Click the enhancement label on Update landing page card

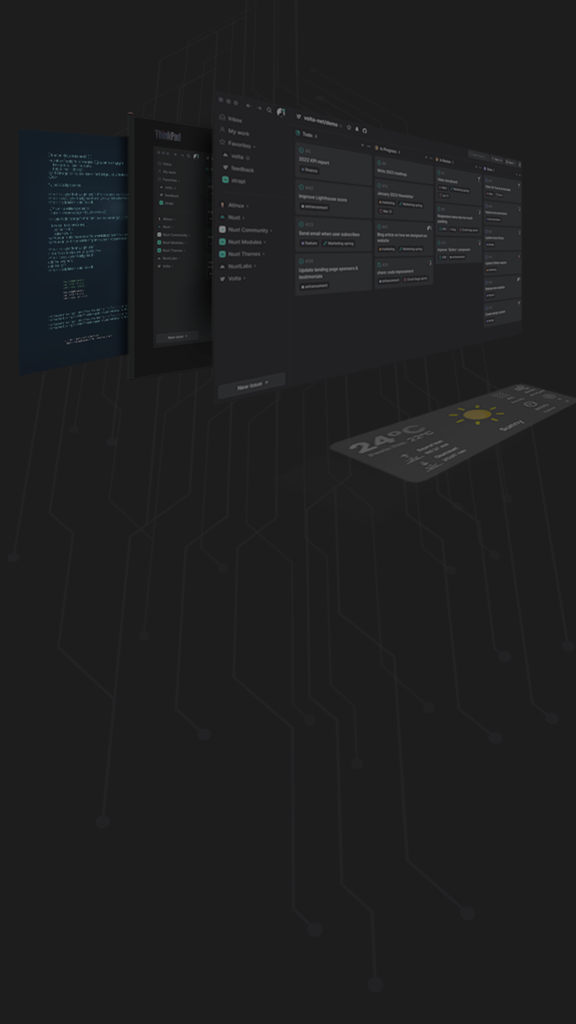point(314,286)
